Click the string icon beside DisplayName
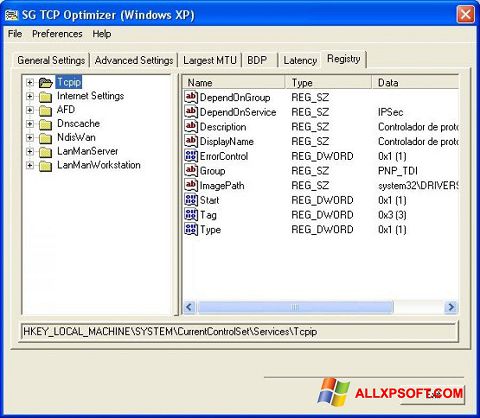Image resolution: width=480 pixels, height=418 pixels. 191,141
